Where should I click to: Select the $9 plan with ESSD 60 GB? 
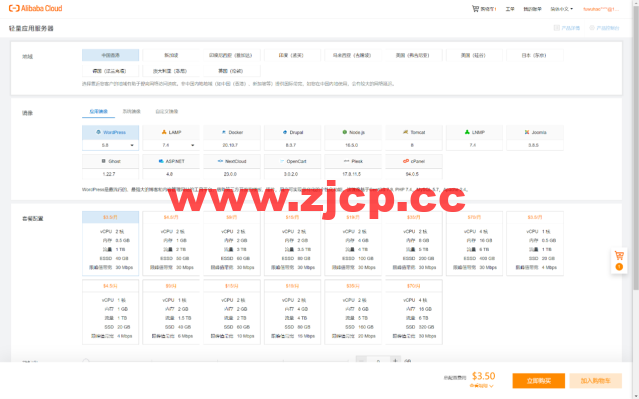(232, 243)
